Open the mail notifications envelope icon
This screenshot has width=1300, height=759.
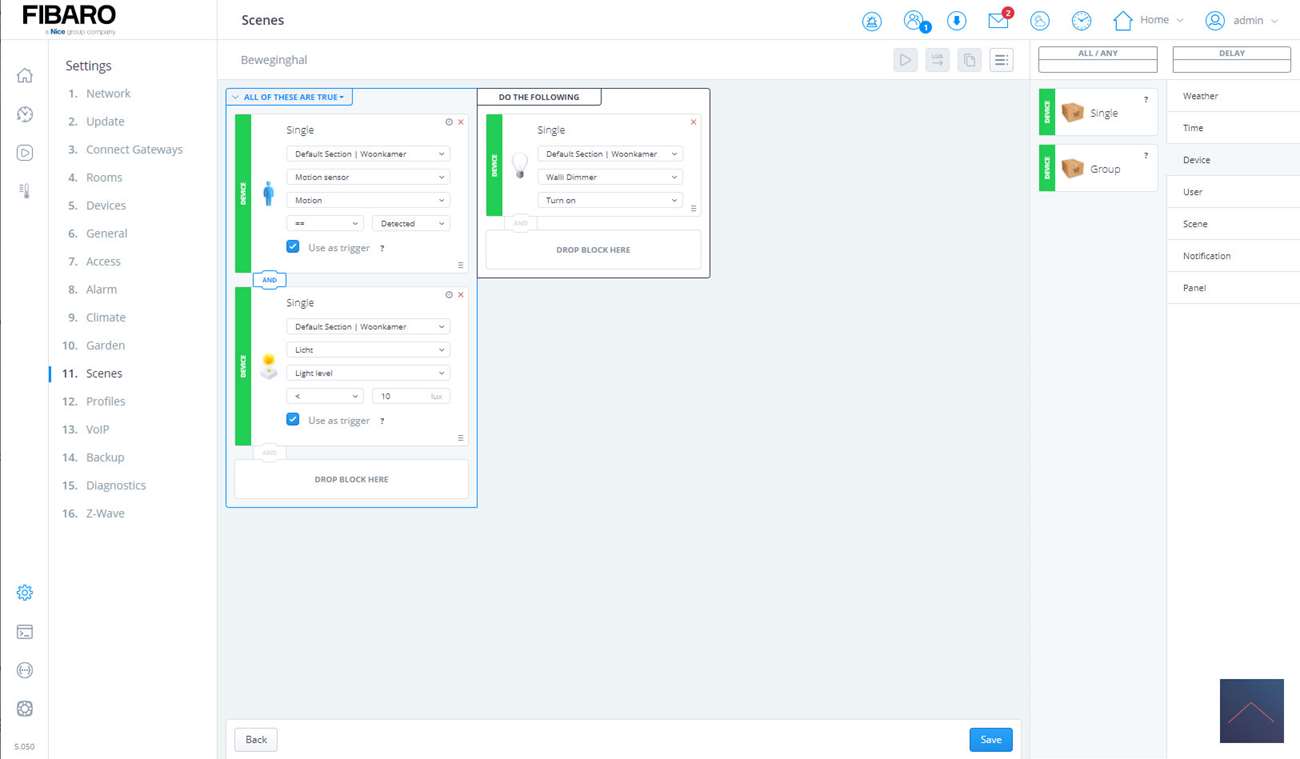(x=998, y=20)
